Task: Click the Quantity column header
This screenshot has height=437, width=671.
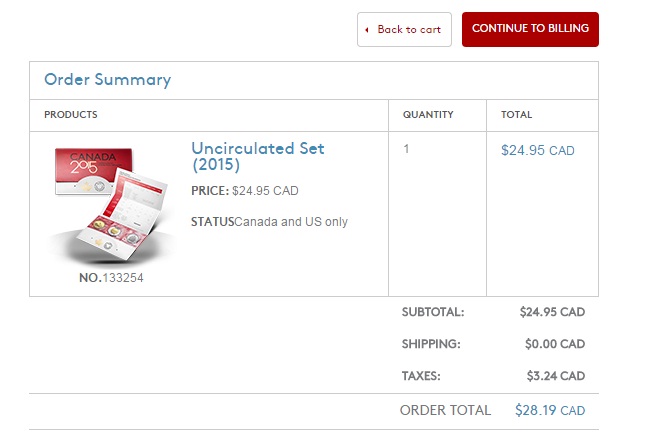Action: click(x=428, y=114)
